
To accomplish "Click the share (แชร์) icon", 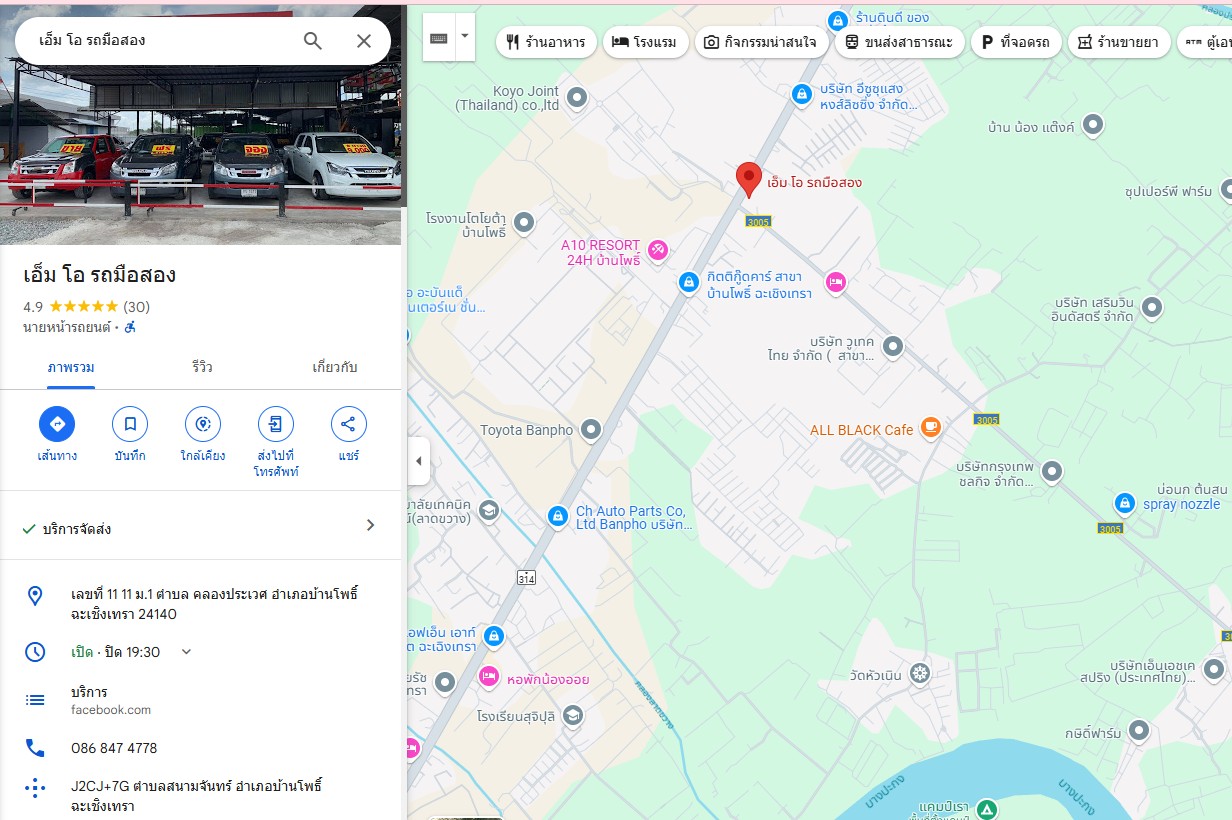I will (348, 424).
